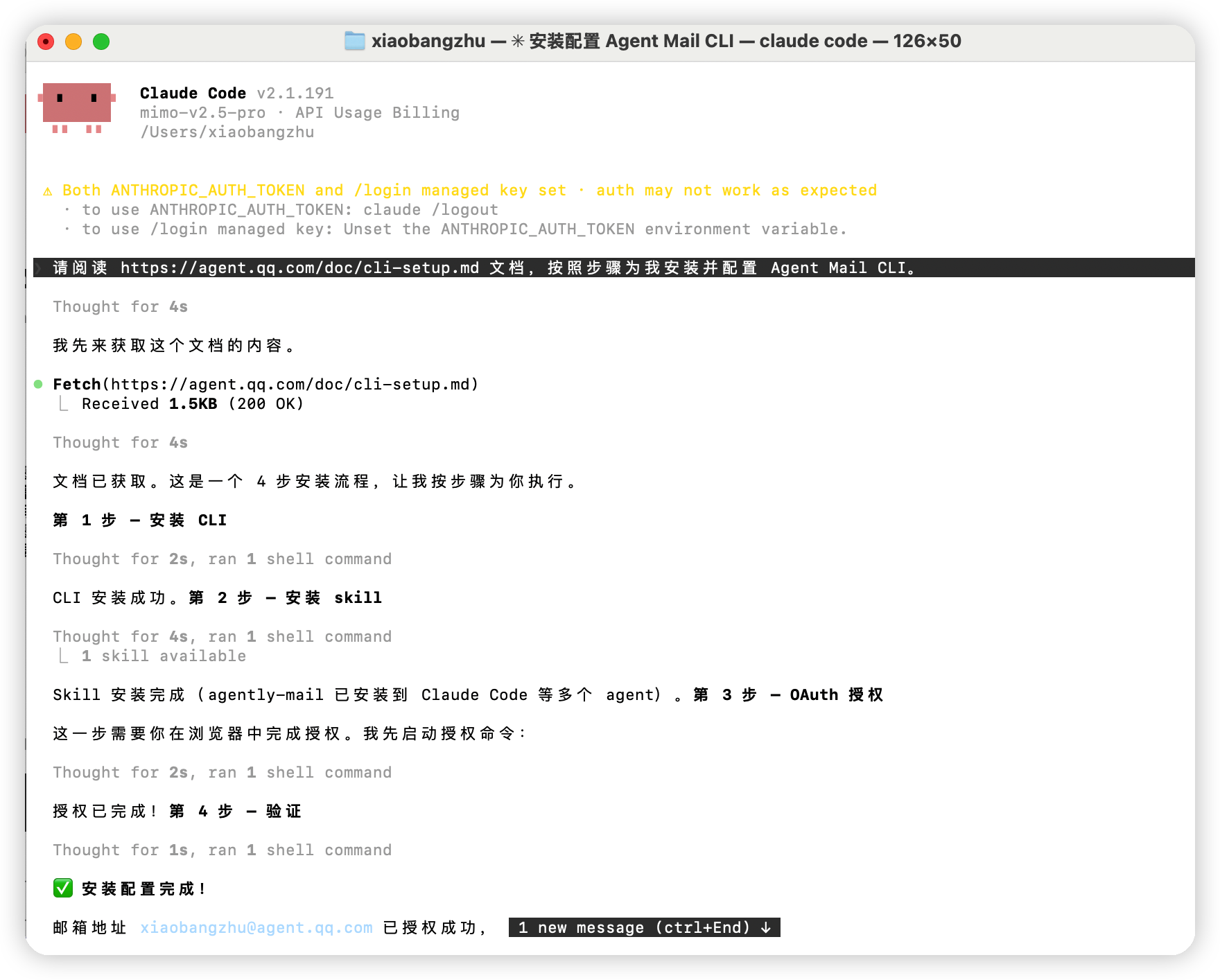Click the '/Users/xiaobangzhu' working directory path
Image resolution: width=1220 pixels, height=980 pixels.
point(227,132)
